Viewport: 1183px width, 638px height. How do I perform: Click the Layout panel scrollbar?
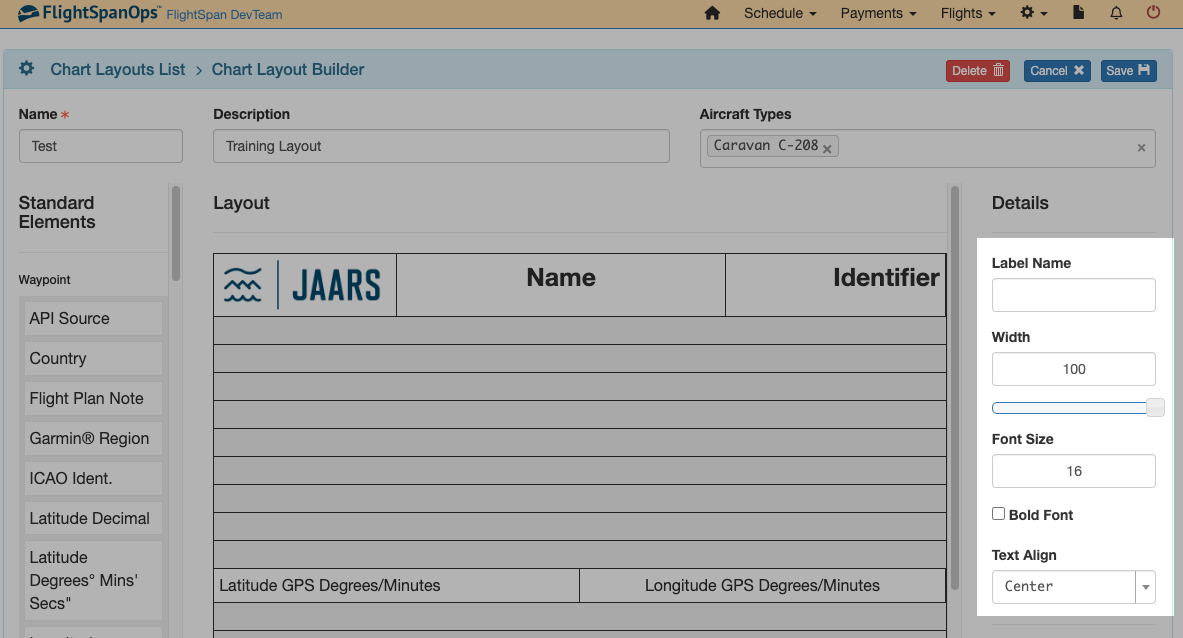tap(954, 388)
